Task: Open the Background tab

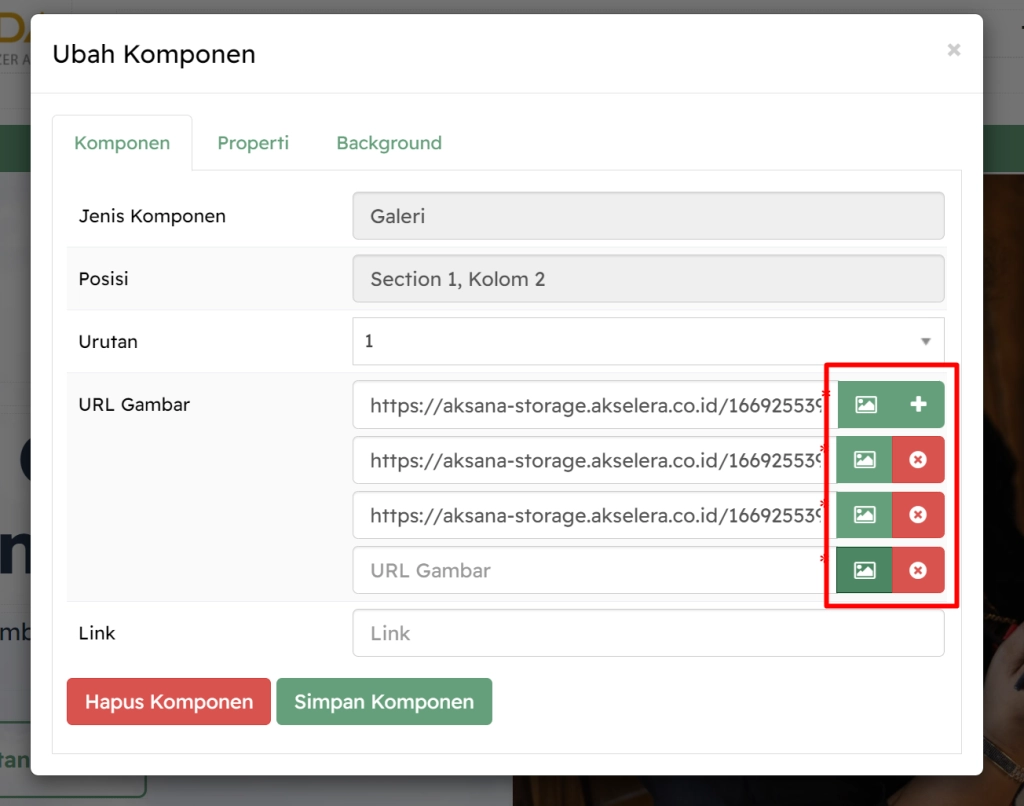Action: [x=389, y=143]
